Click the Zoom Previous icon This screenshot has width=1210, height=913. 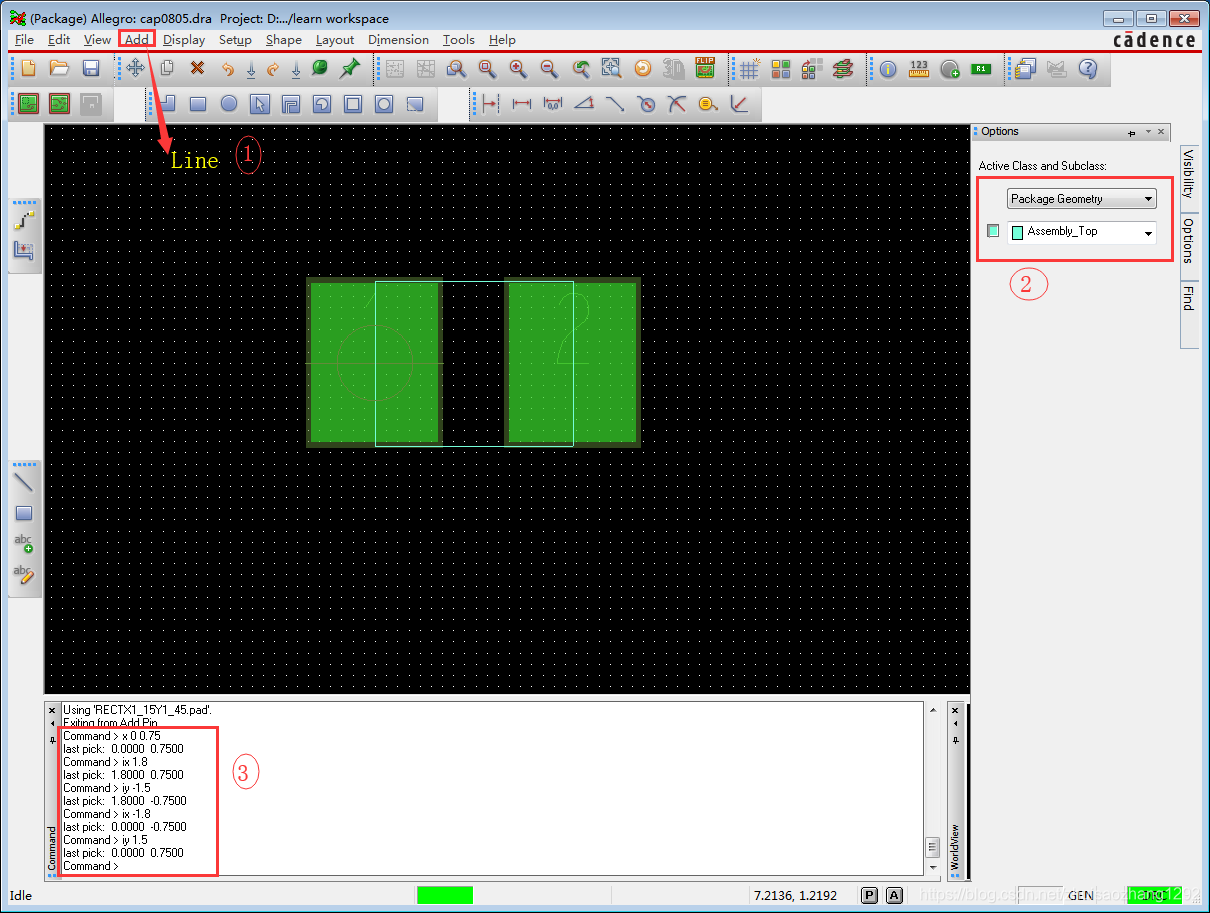point(580,68)
